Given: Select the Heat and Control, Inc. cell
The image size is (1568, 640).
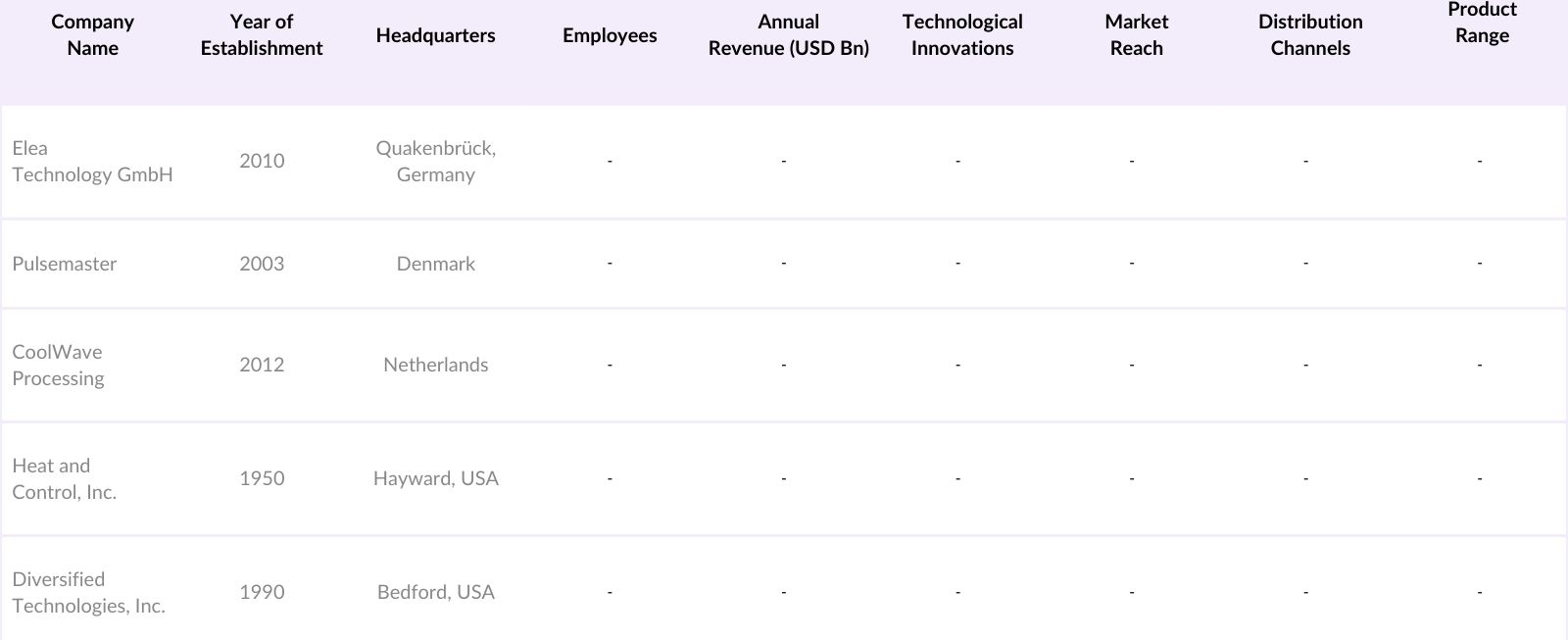Looking at the screenshot, I should 65,478.
